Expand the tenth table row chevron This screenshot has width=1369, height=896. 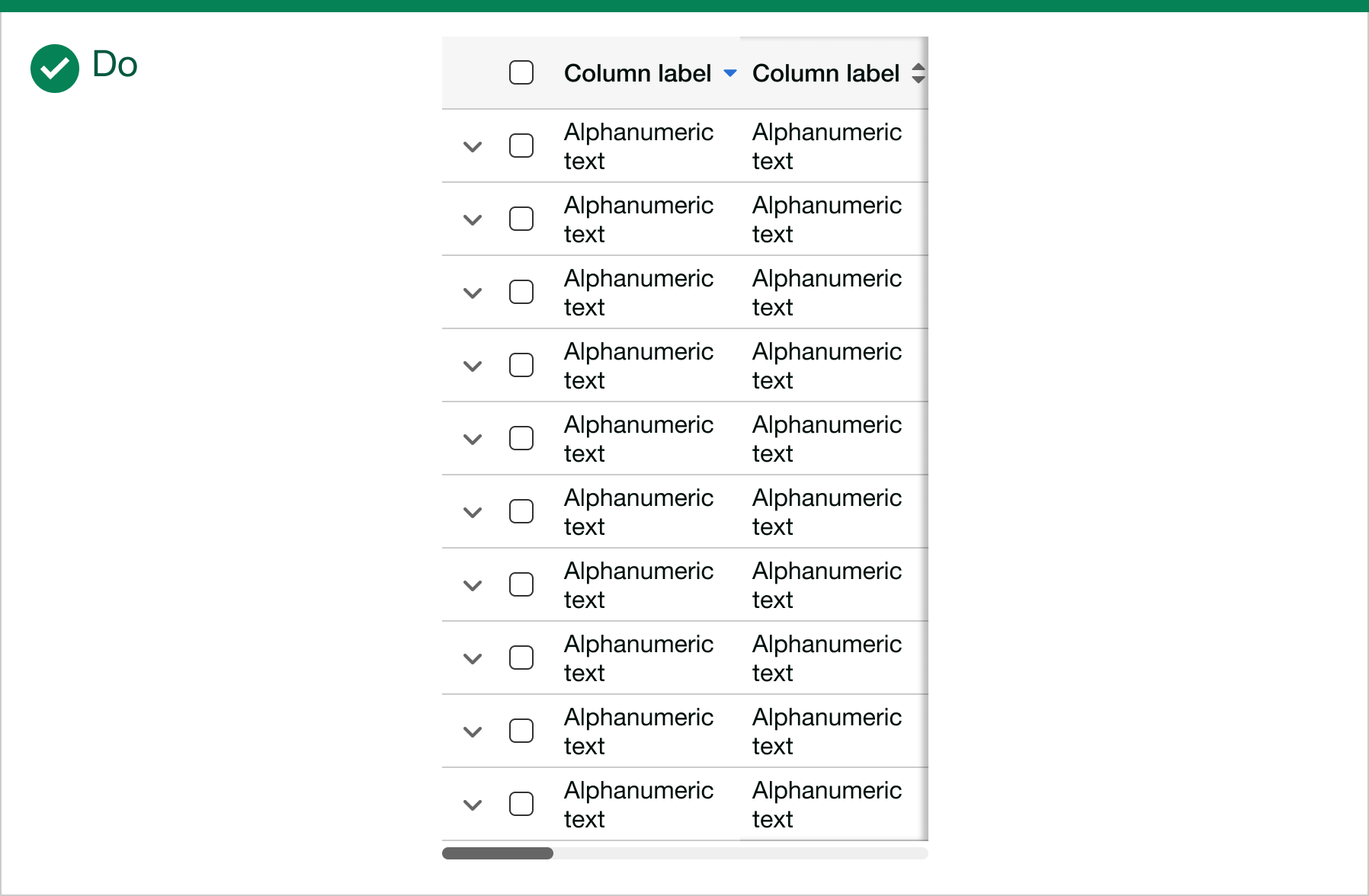coord(473,805)
